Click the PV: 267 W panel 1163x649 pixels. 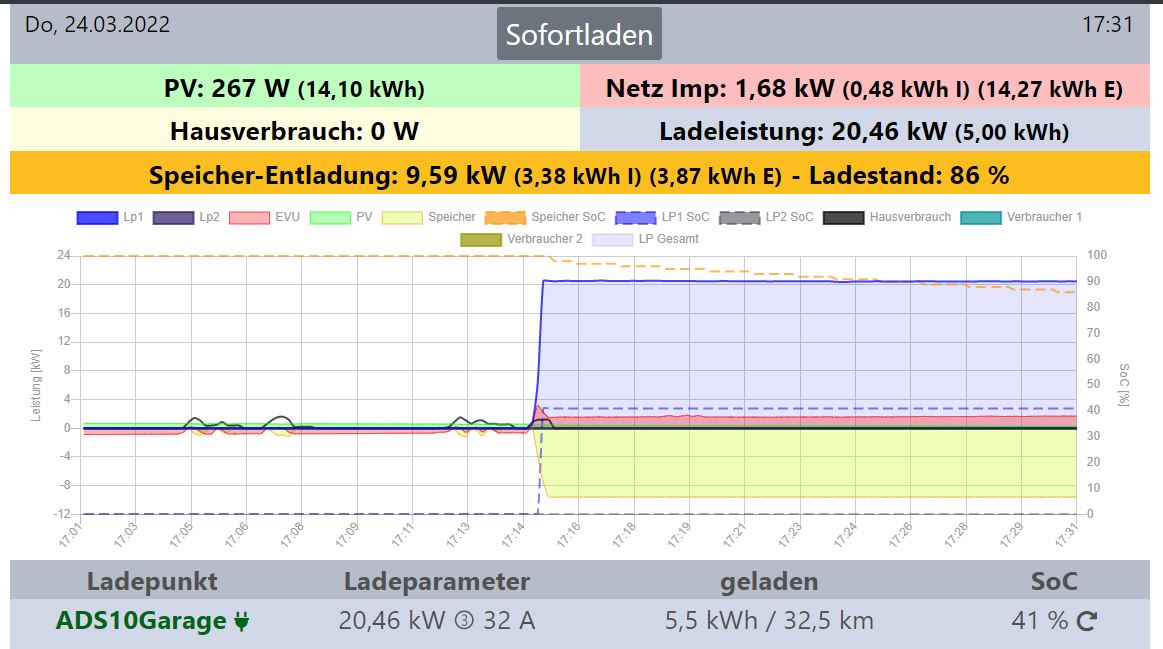pos(294,86)
